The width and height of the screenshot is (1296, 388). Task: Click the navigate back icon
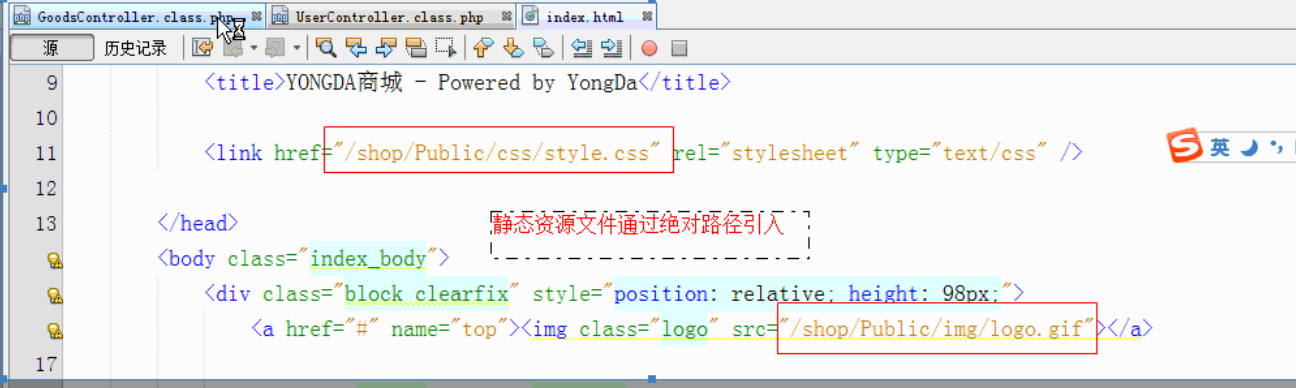point(233,47)
